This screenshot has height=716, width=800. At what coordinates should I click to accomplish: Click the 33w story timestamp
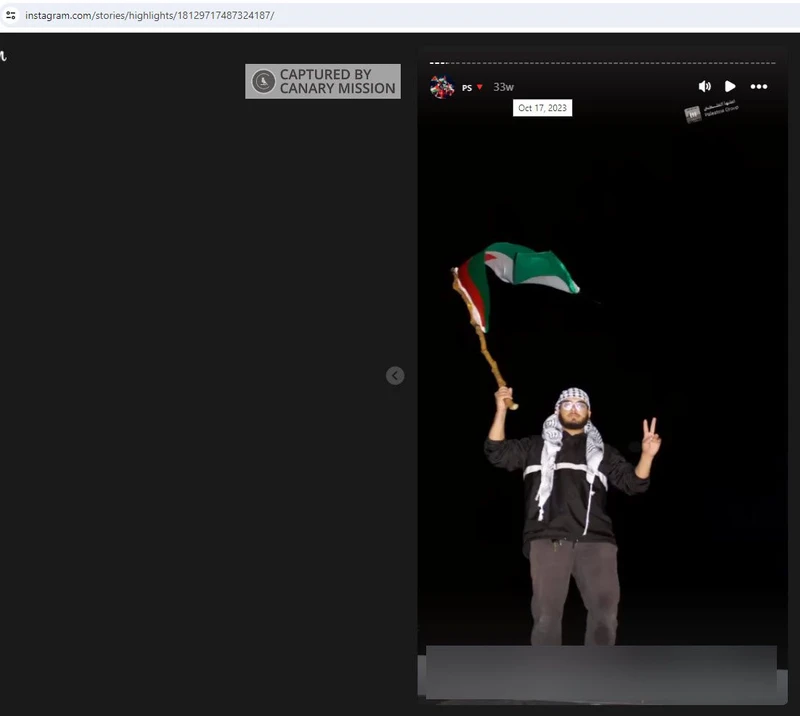tap(503, 88)
